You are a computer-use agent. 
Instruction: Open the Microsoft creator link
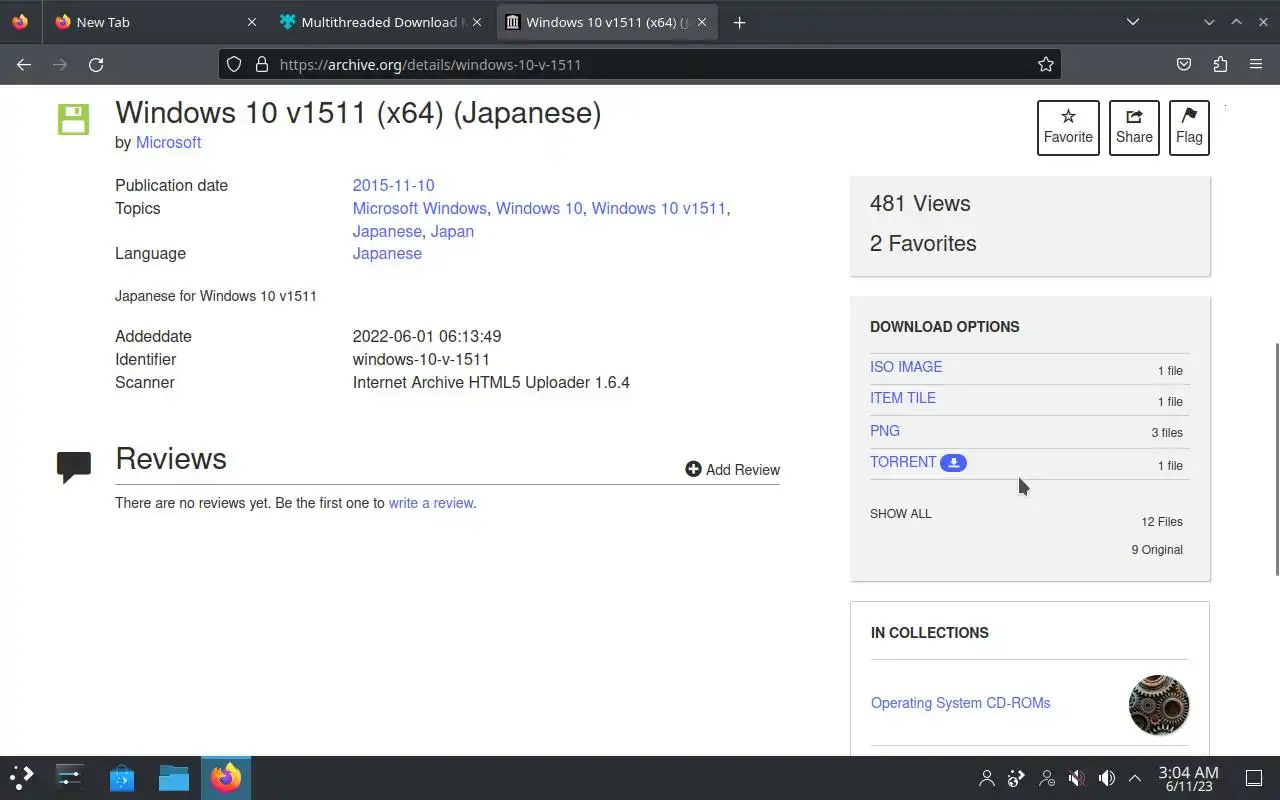pos(168,142)
